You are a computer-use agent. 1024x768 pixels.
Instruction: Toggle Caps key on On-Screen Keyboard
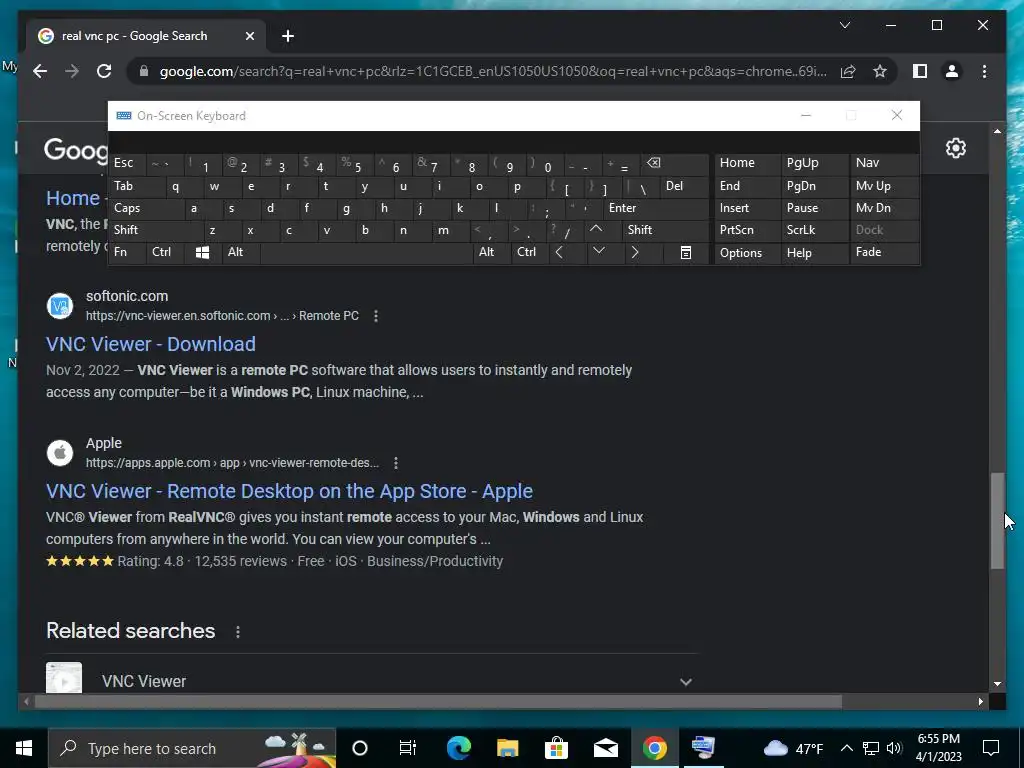(x=146, y=208)
